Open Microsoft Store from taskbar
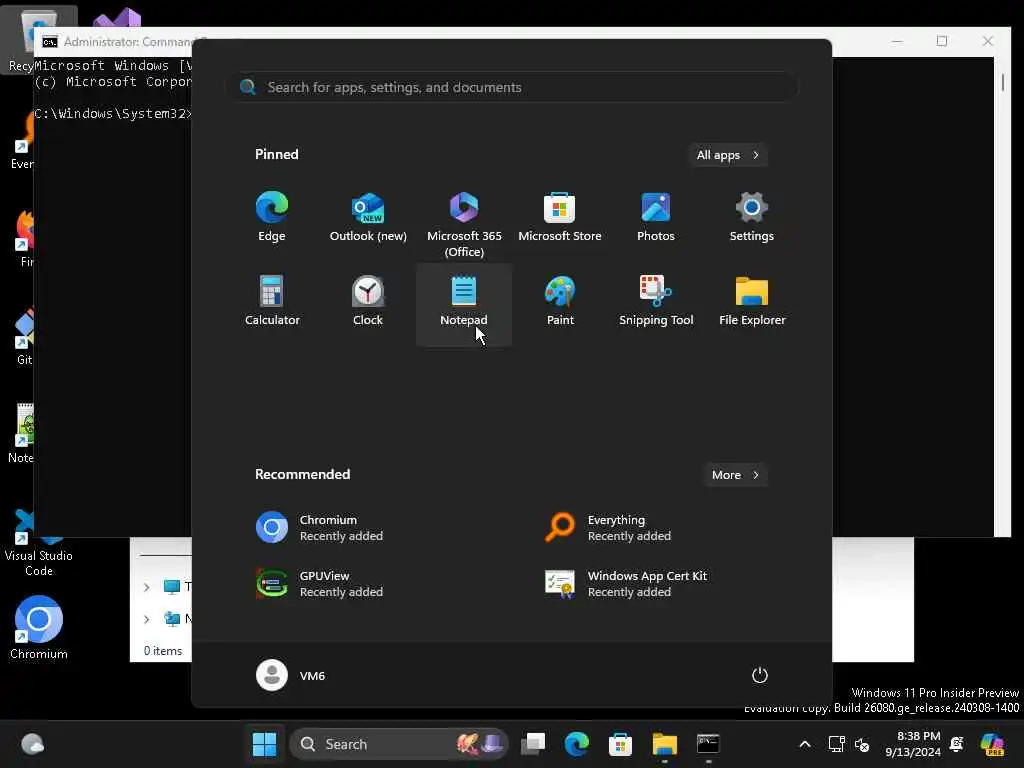 pyautogui.click(x=620, y=744)
